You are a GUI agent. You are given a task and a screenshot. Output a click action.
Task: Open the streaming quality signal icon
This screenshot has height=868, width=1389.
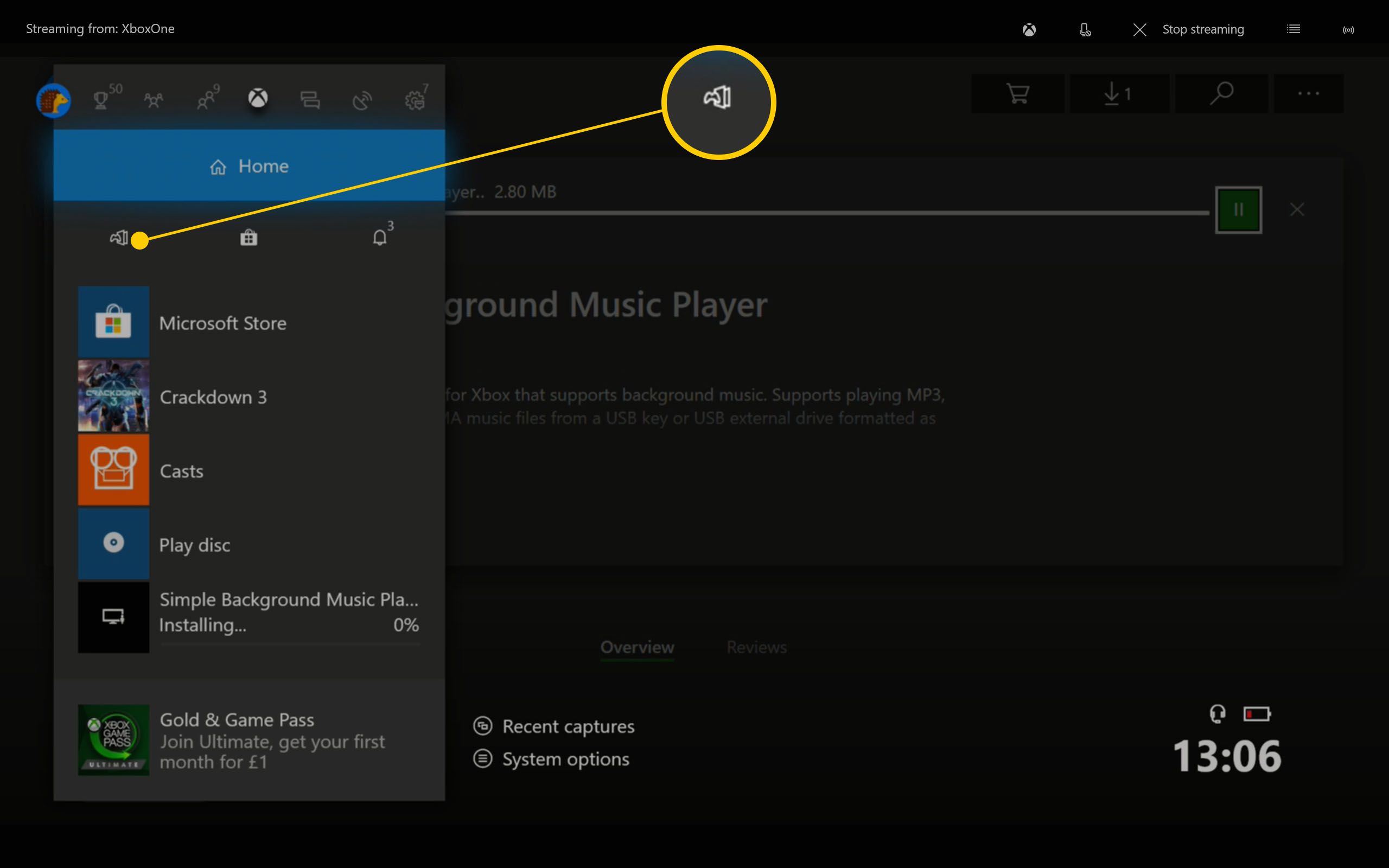point(1348,30)
